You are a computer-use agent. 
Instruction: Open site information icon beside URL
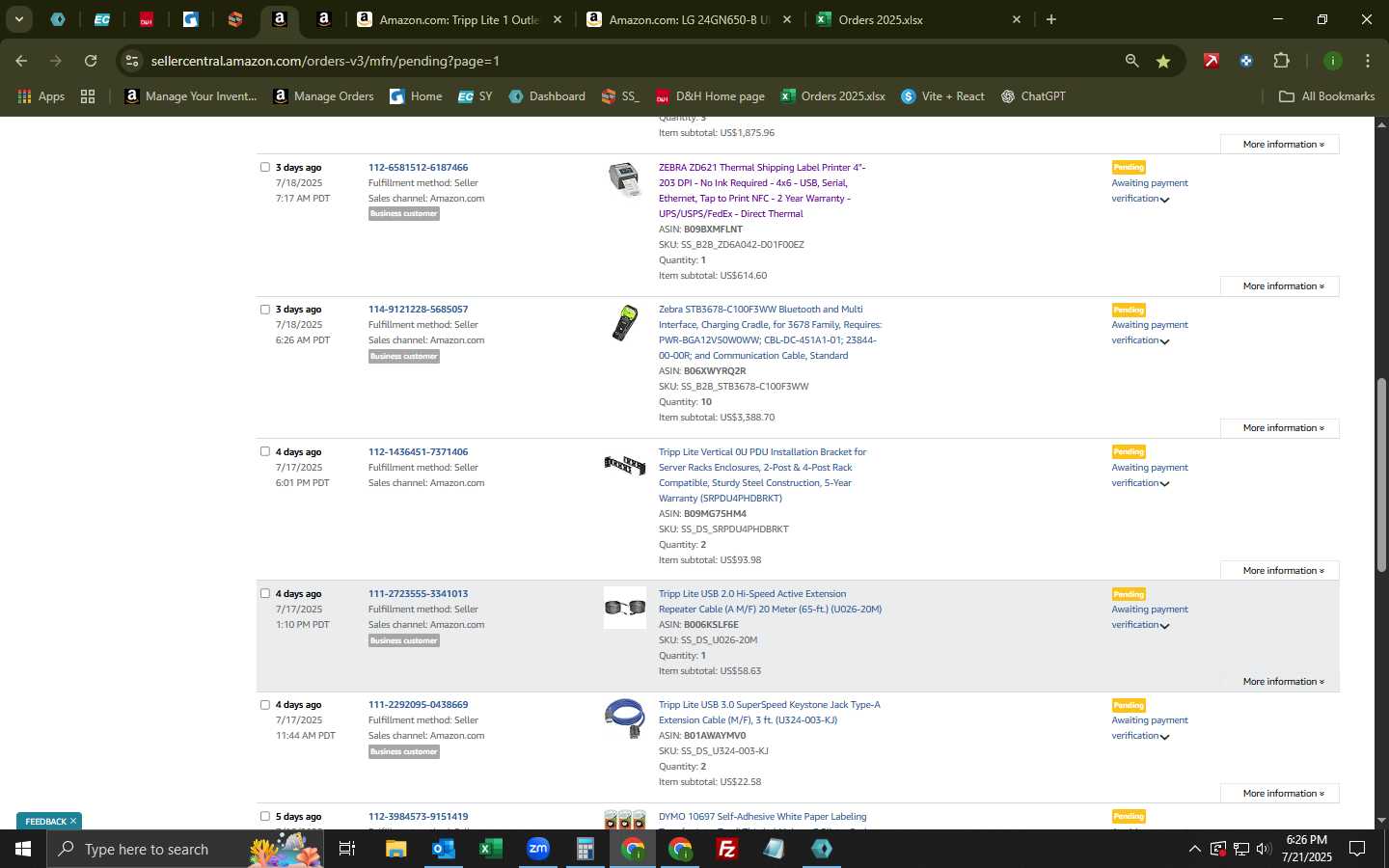coord(132,61)
